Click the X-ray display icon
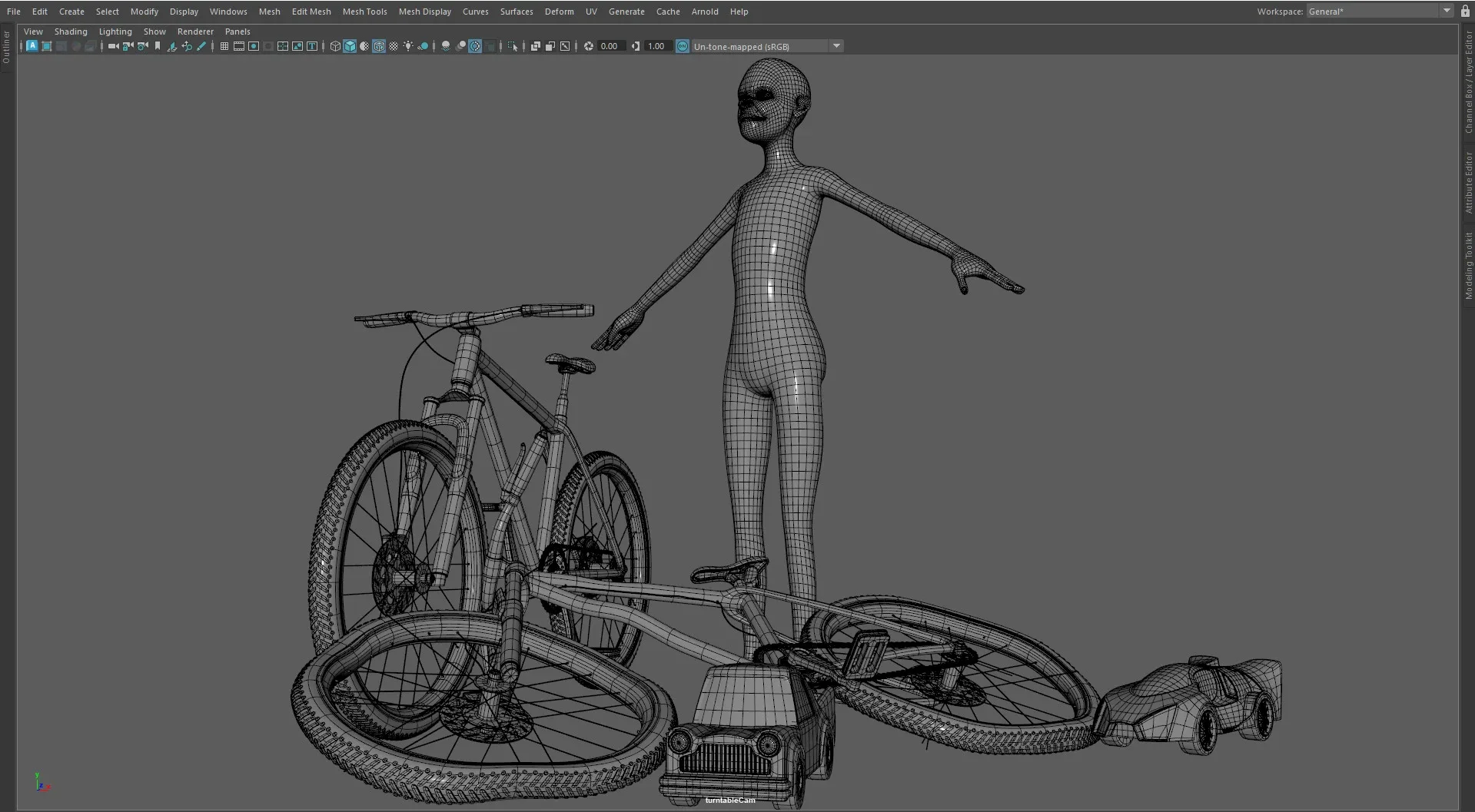This screenshot has width=1475, height=812. (535, 46)
